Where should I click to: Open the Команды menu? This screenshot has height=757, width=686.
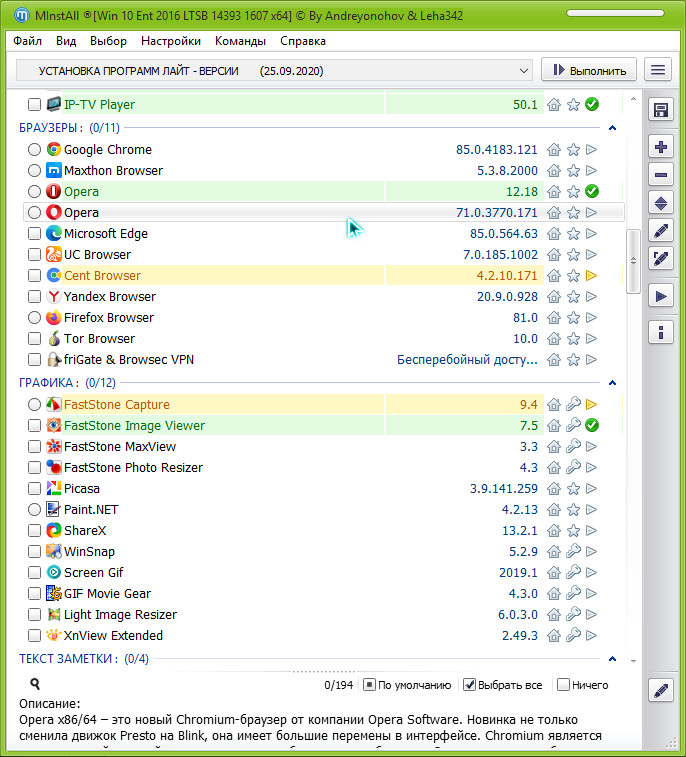click(x=240, y=41)
